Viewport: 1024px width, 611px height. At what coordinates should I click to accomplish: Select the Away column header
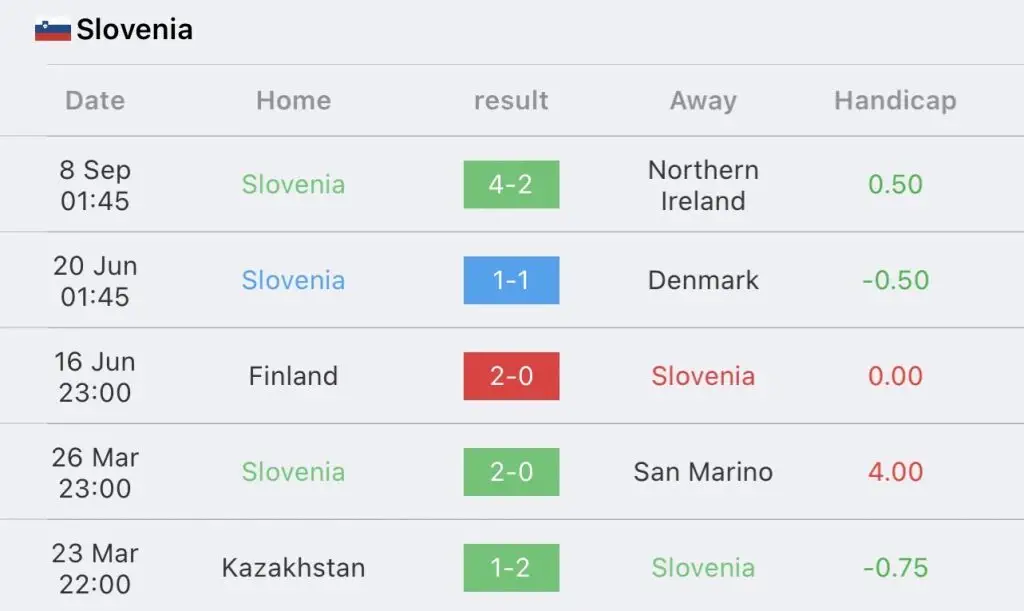(703, 101)
